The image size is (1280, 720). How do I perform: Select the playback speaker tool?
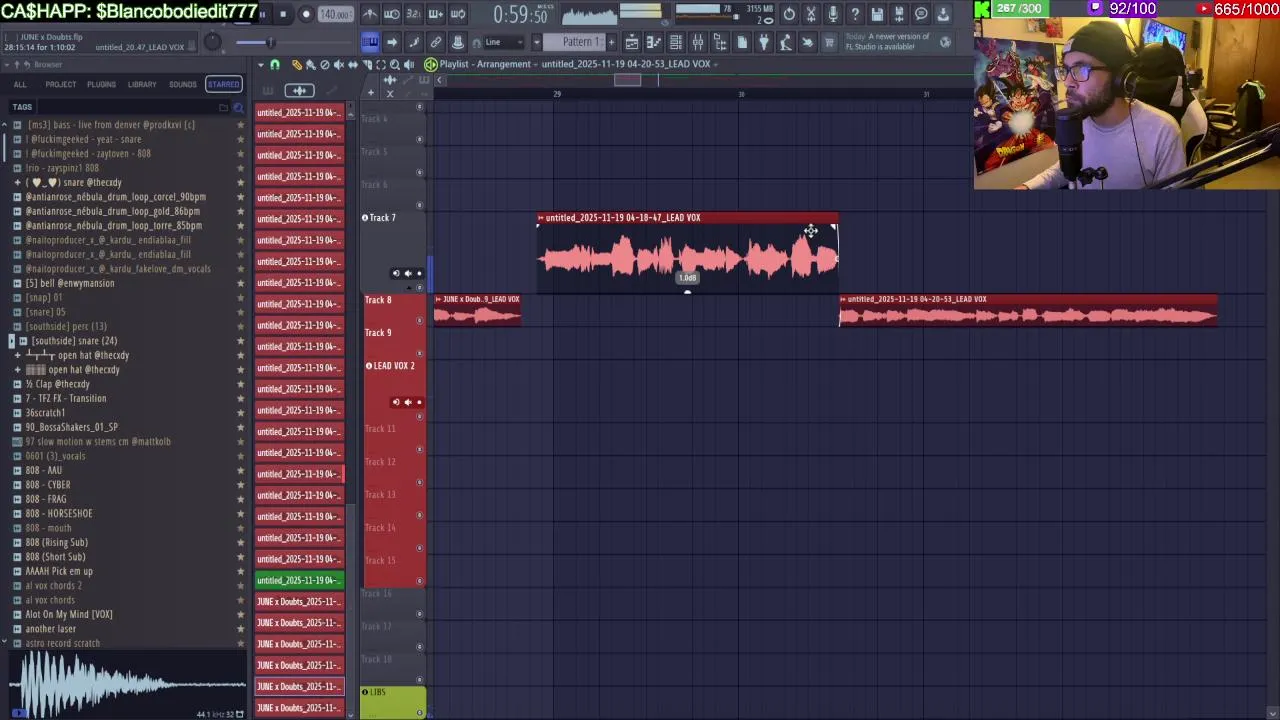coord(409,64)
